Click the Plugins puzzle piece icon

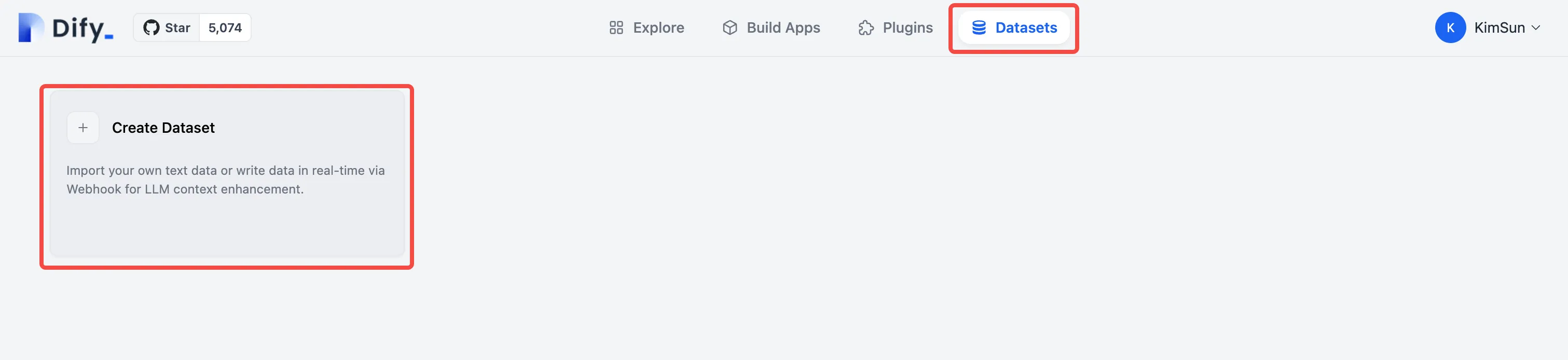tap(865, 28)
